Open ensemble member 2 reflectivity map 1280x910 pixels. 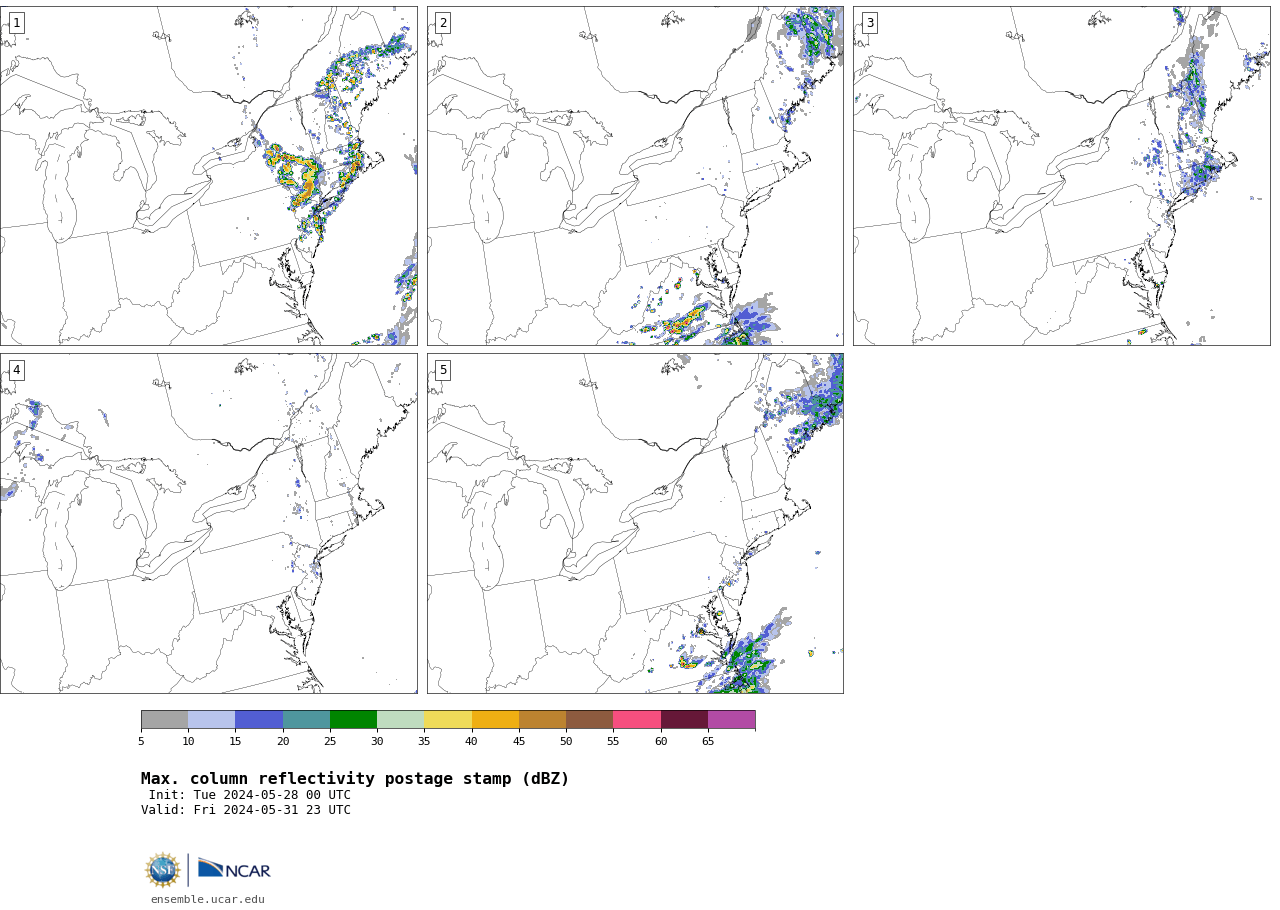point(635,176)
